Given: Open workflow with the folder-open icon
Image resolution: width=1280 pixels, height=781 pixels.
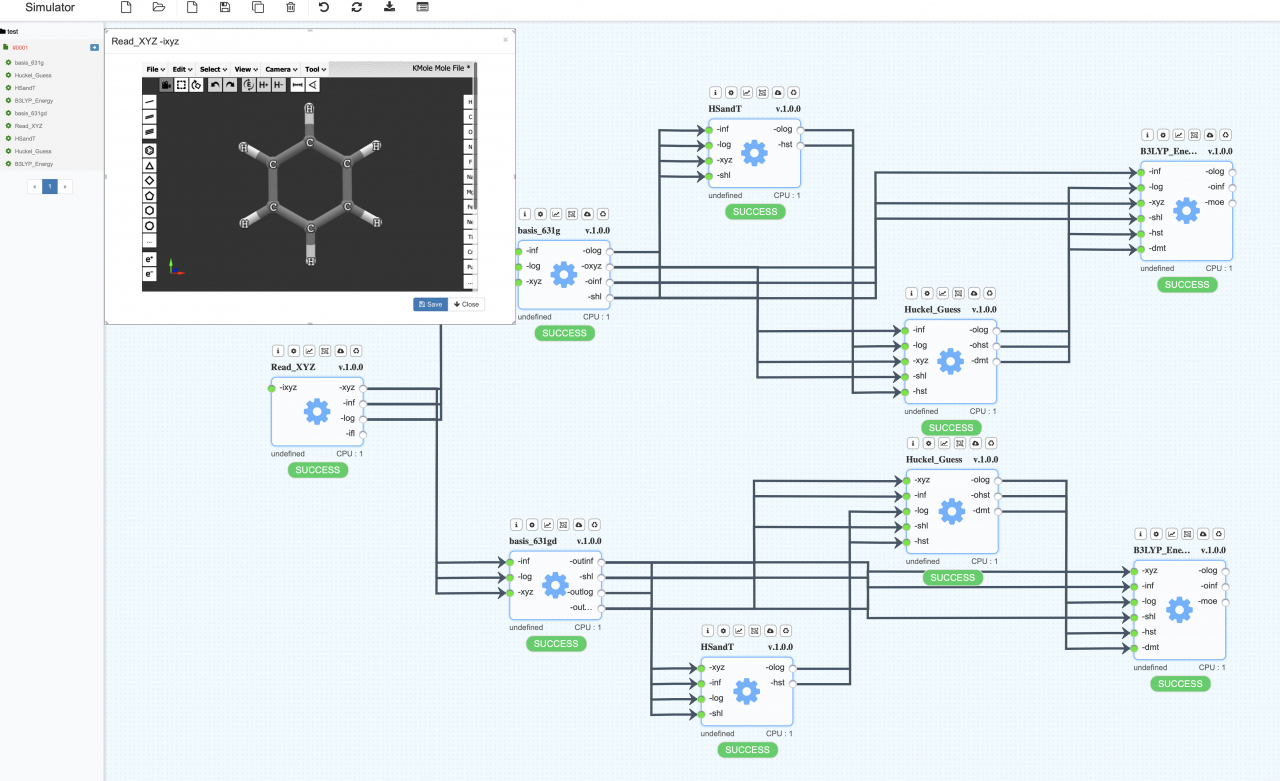Looking at the screenshot, I should (x=158, y=7).
